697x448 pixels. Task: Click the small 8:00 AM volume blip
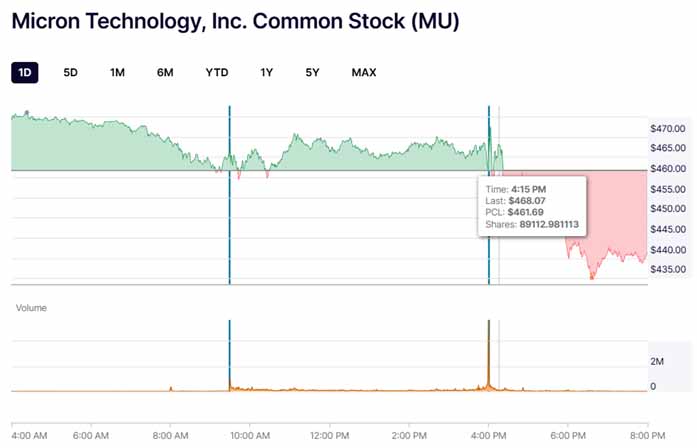tap(171, 387)
